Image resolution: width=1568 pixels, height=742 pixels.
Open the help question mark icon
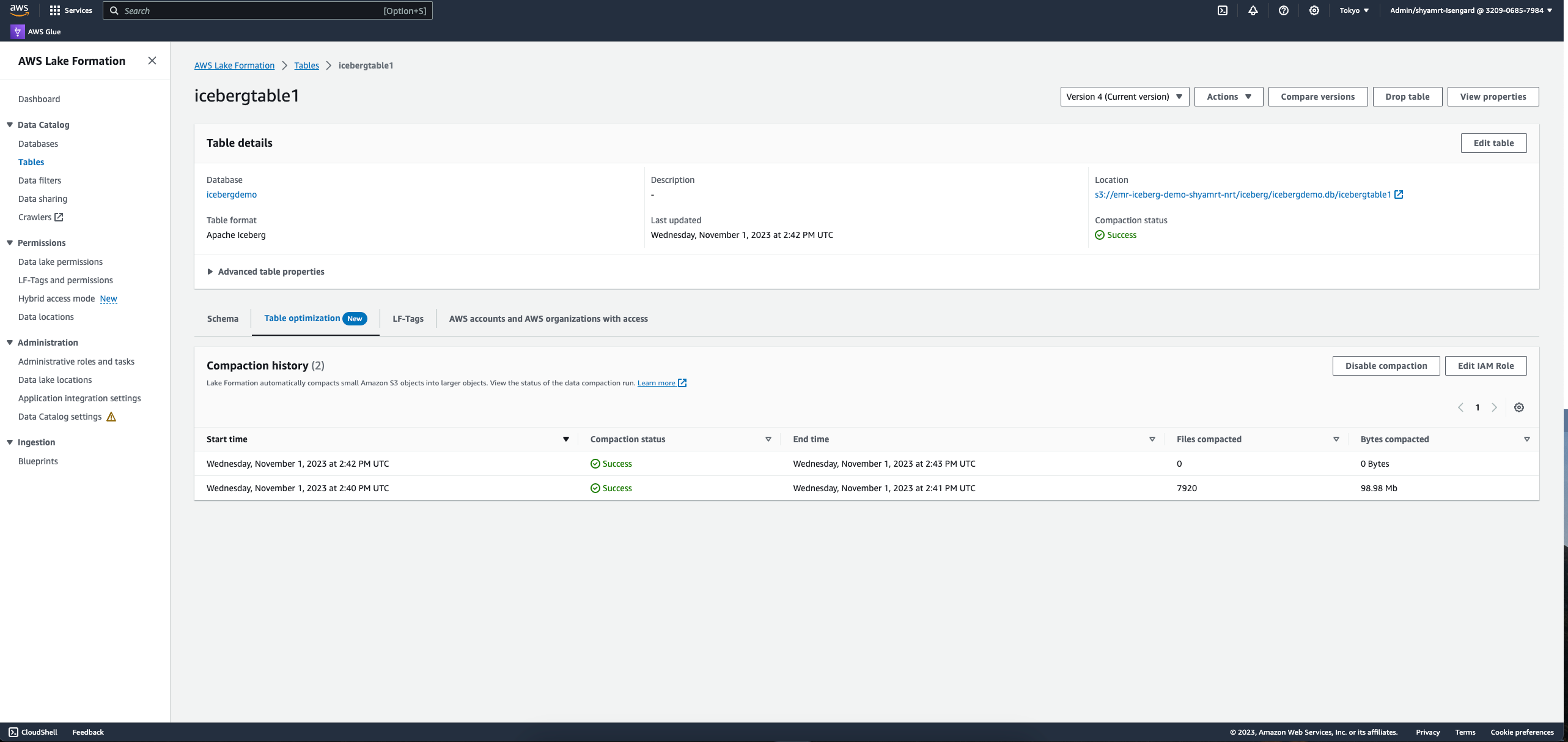coord(1283,10)
